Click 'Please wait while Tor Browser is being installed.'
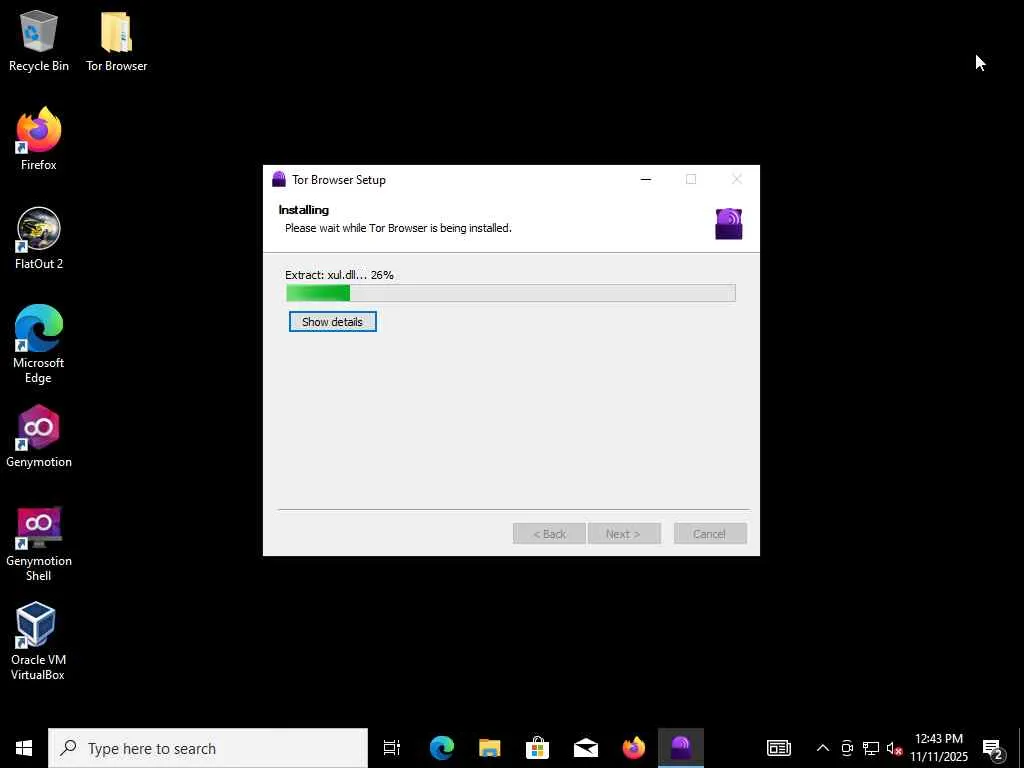The image size is (1024, 768). [398, 228]
